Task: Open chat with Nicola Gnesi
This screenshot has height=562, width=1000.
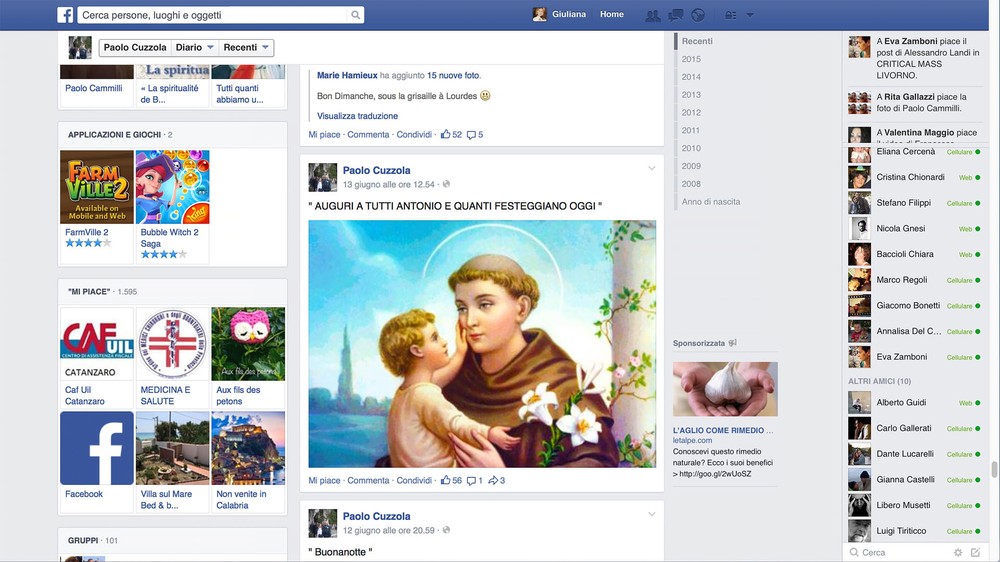Action: pyautogui.click(x=914, y=228)
